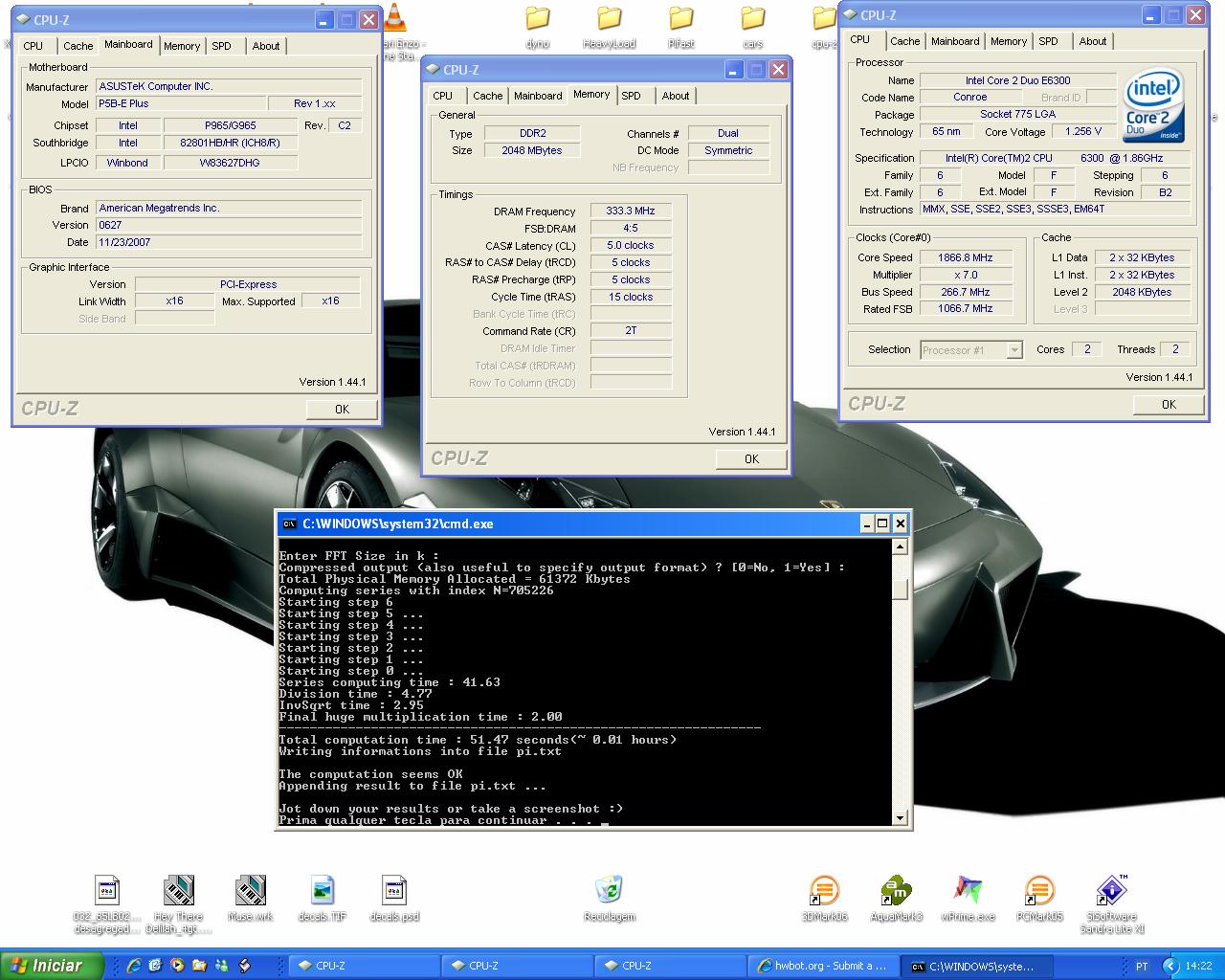This screenshot has width=1225, height=980.
Task: Click the taskbar clock 14:22
Action: [x=1198, y=967]
